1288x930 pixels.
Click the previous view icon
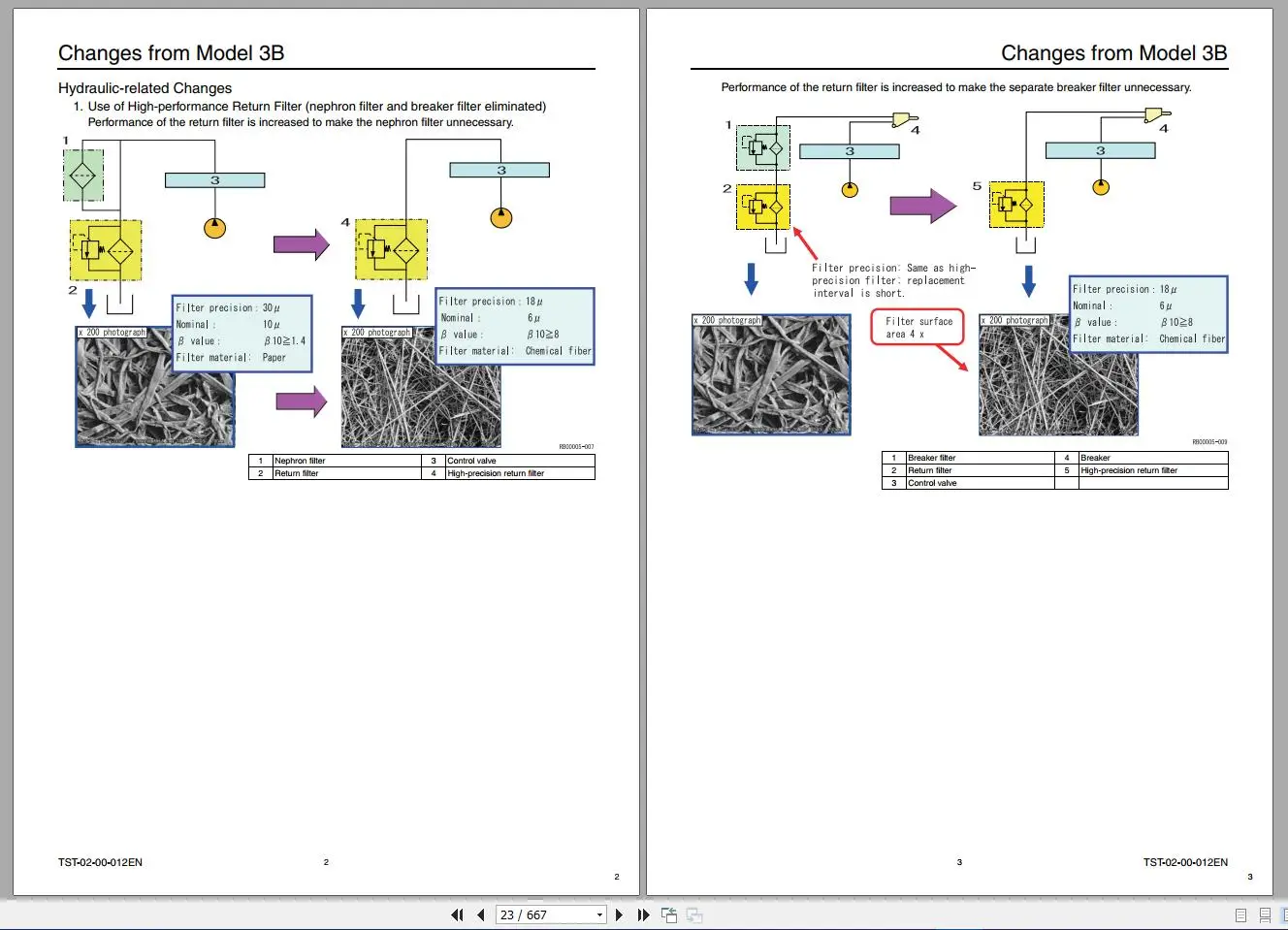[669, 914]
